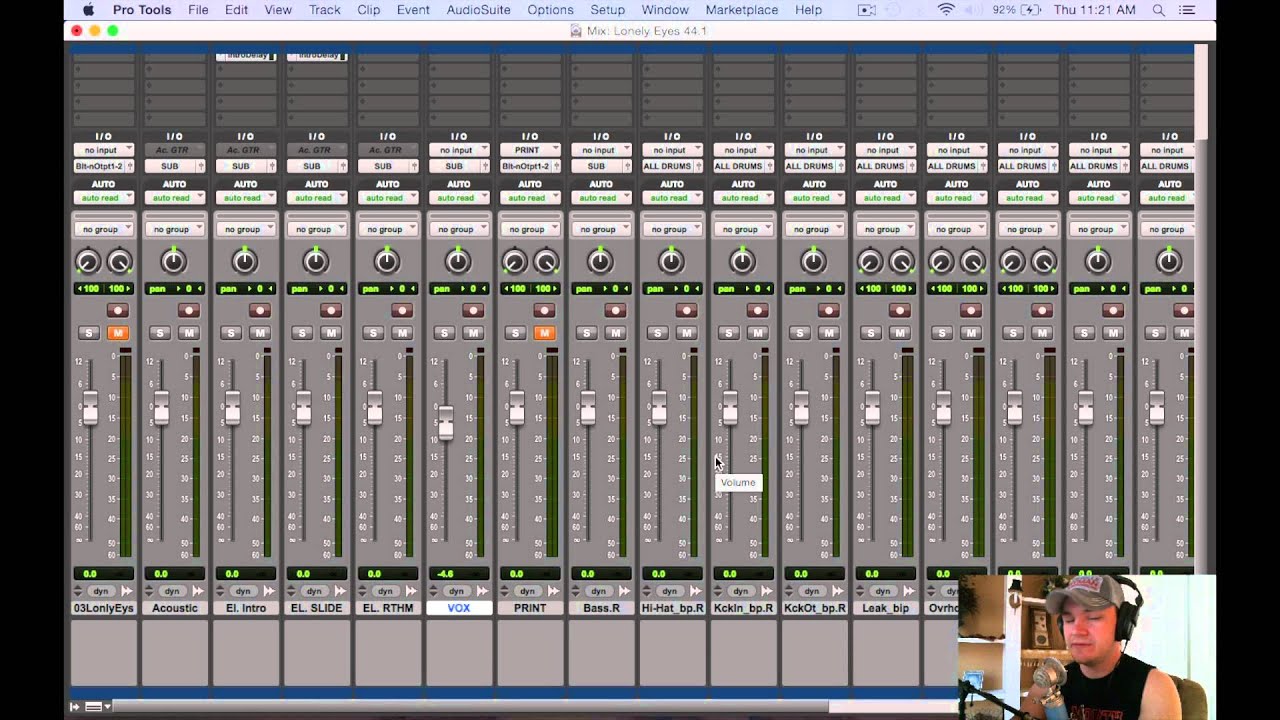Click the group ID arrows on Acoustic track
Image resolution: width=1280 pixels, height=720 pixels.
coord(149,591)
